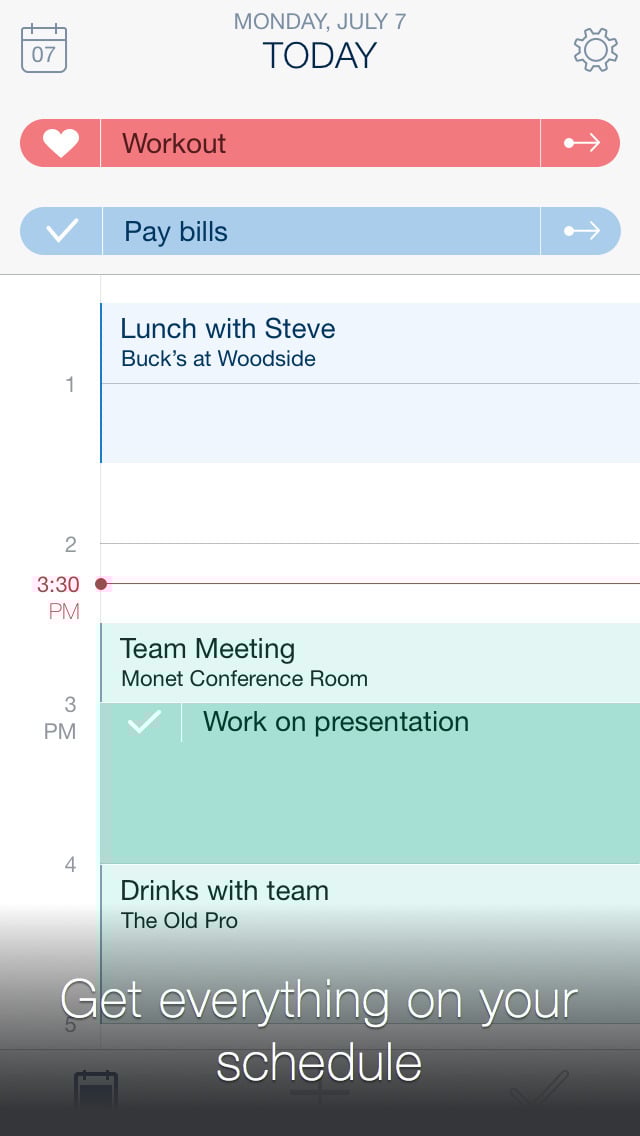Select the Team Meeting event

pyautogui.click(x=370, y=662)
